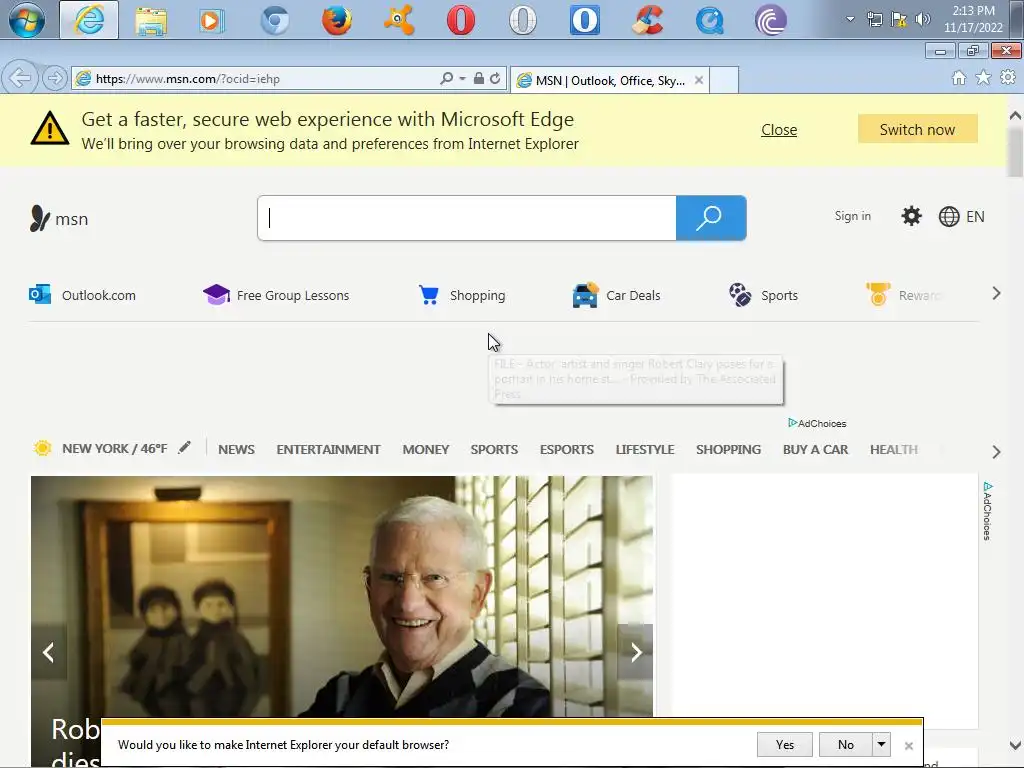
Task: Select the MSN browser tab
Action: (x=609, y=80)
